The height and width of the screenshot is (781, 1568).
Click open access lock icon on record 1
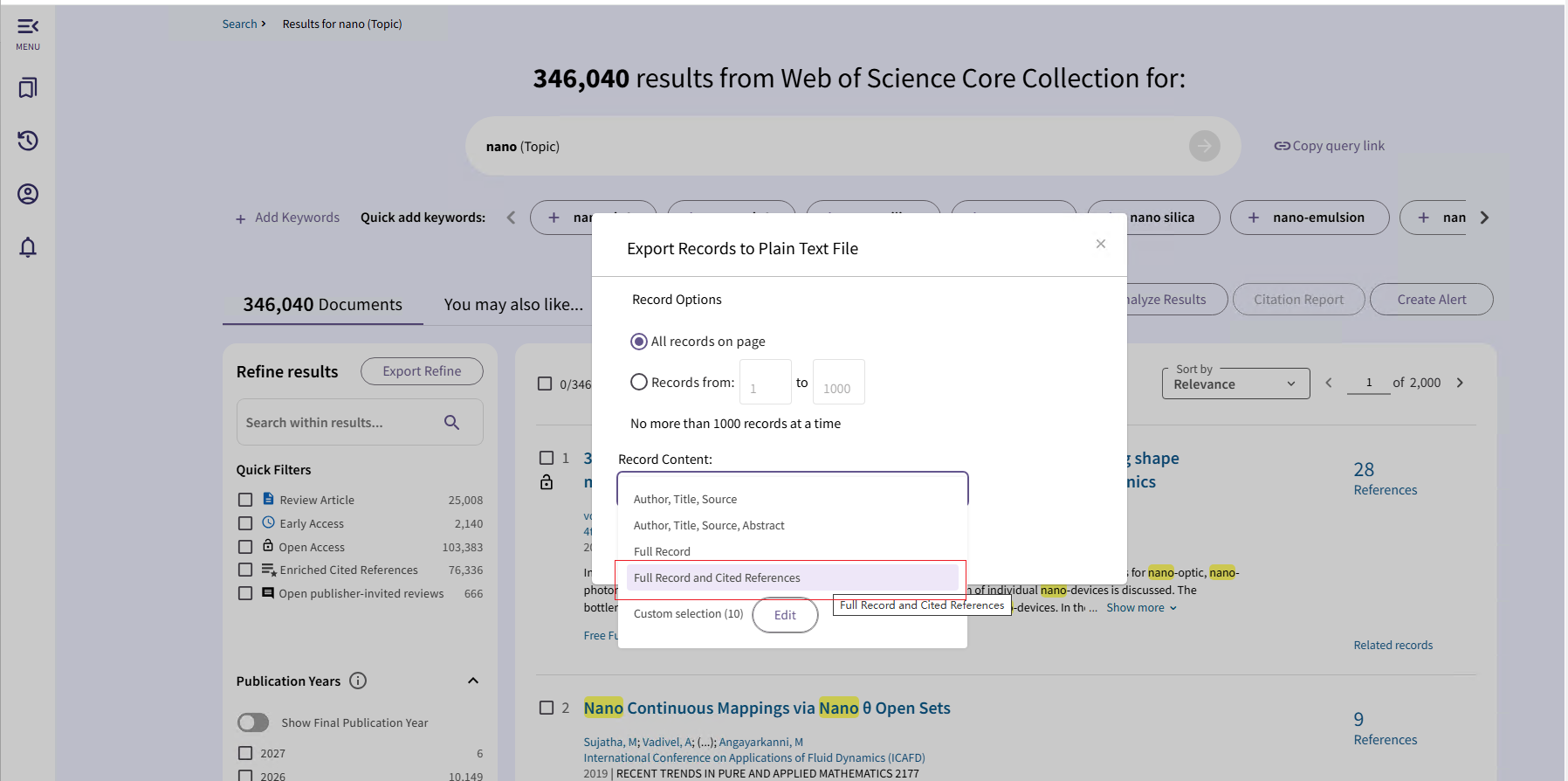(547, 482)
